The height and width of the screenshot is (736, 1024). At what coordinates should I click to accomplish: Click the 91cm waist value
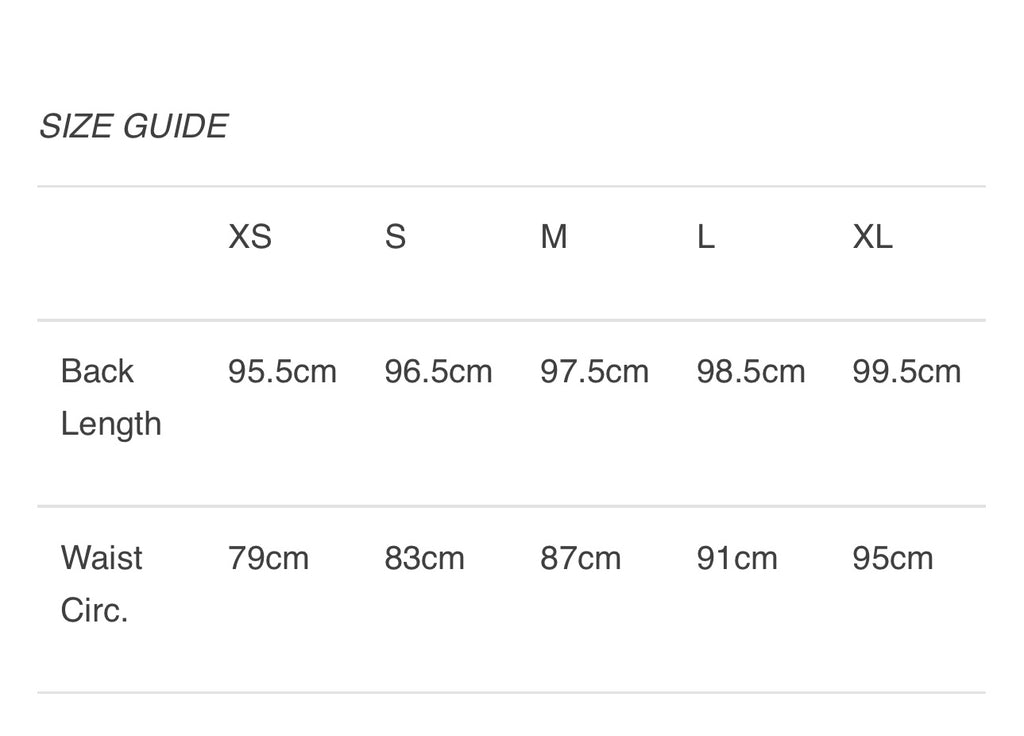pos(736,558)
